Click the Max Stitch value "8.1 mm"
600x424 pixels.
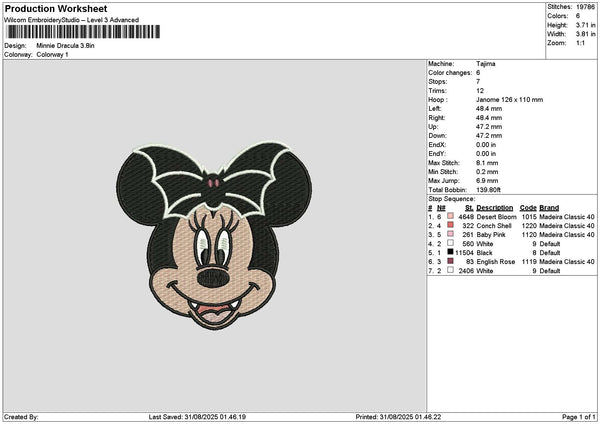coord(487,163)
